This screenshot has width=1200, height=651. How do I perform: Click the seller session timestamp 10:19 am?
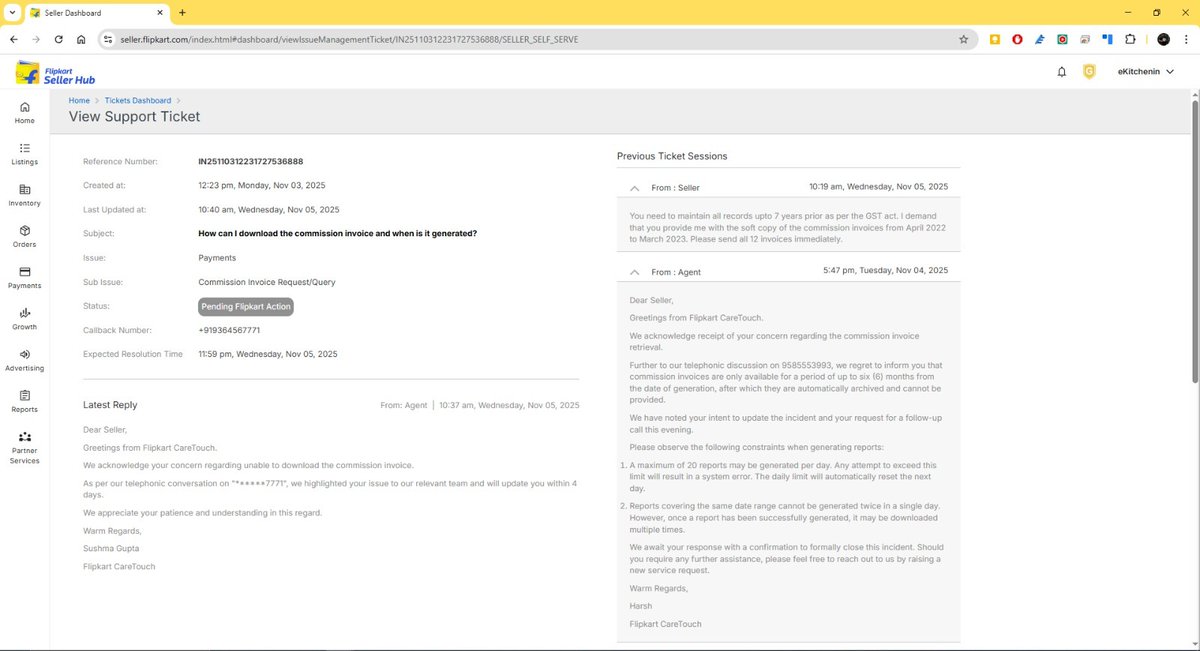tap(879, 187)
